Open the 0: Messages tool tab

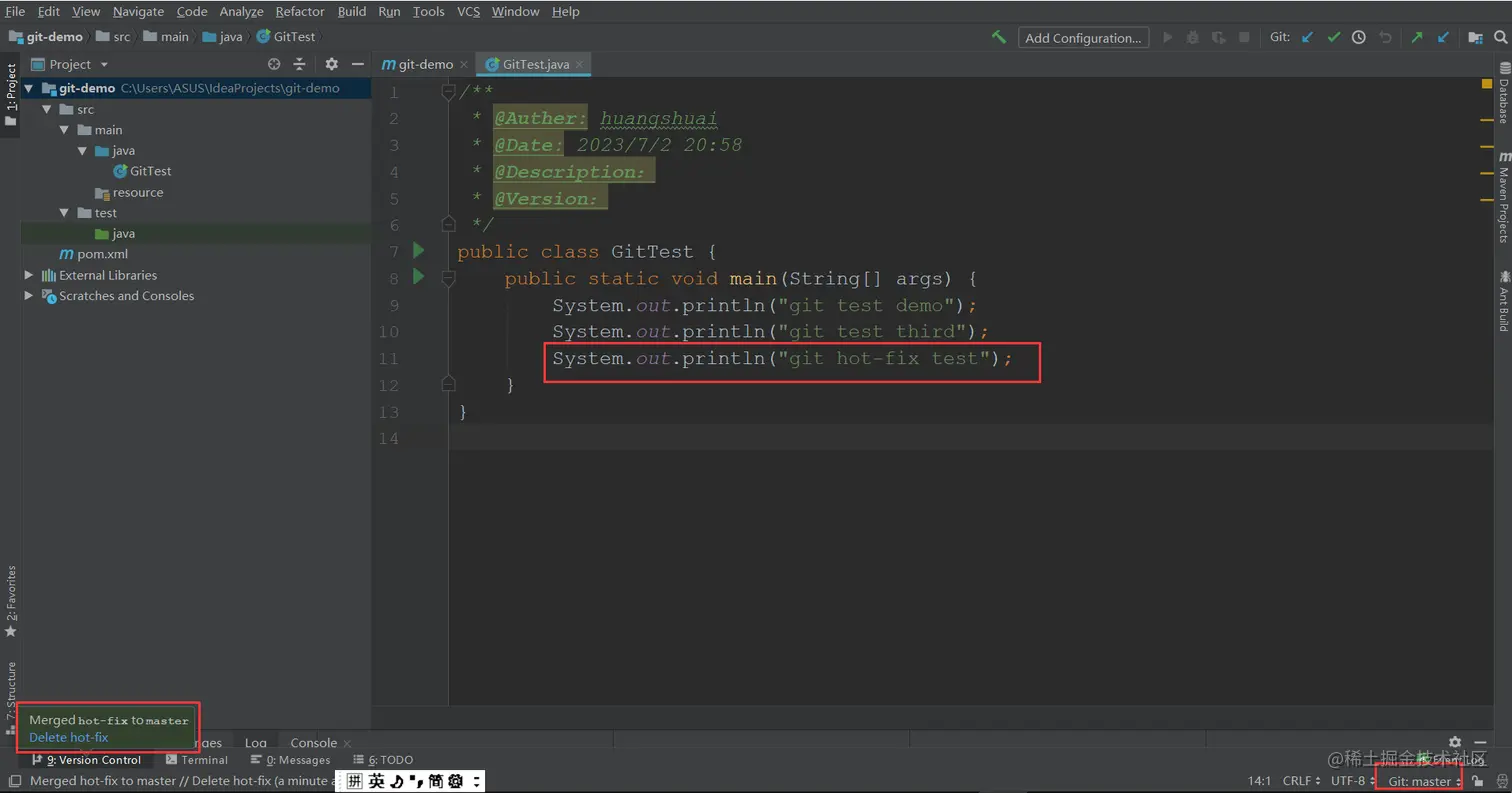[291, 760]
